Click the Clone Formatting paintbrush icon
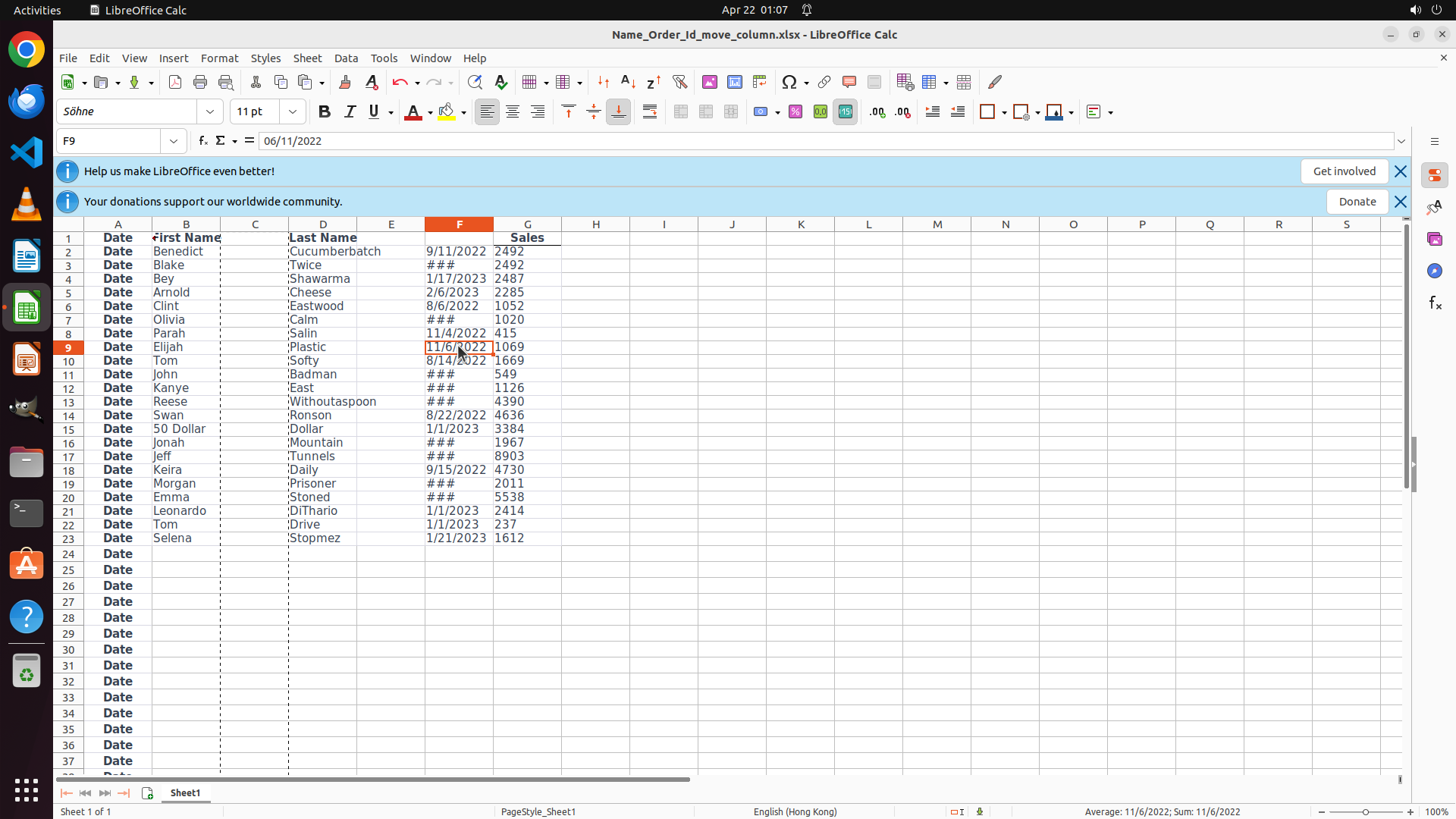The width and height of the screenshot is (1456, 819). [x=345, y=82]
